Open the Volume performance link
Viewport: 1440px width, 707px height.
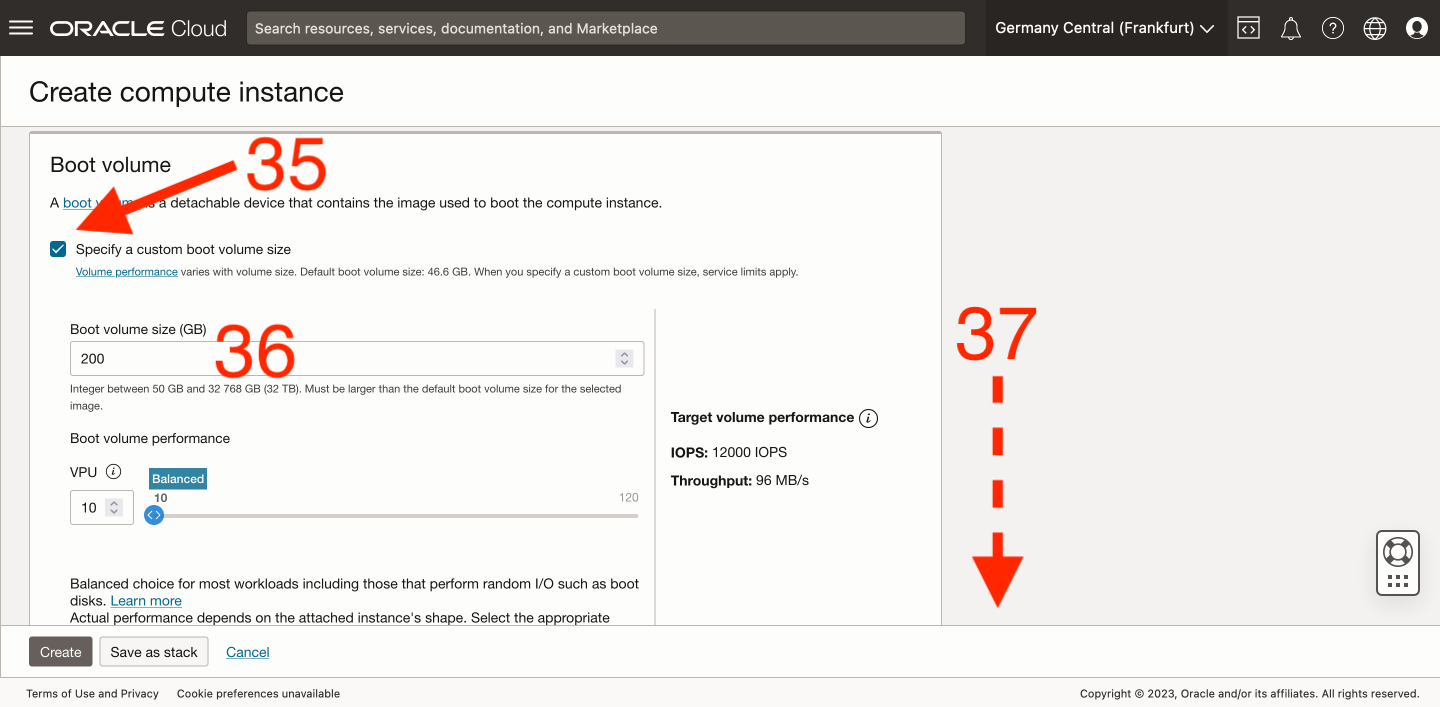click(x=127, y=271)
